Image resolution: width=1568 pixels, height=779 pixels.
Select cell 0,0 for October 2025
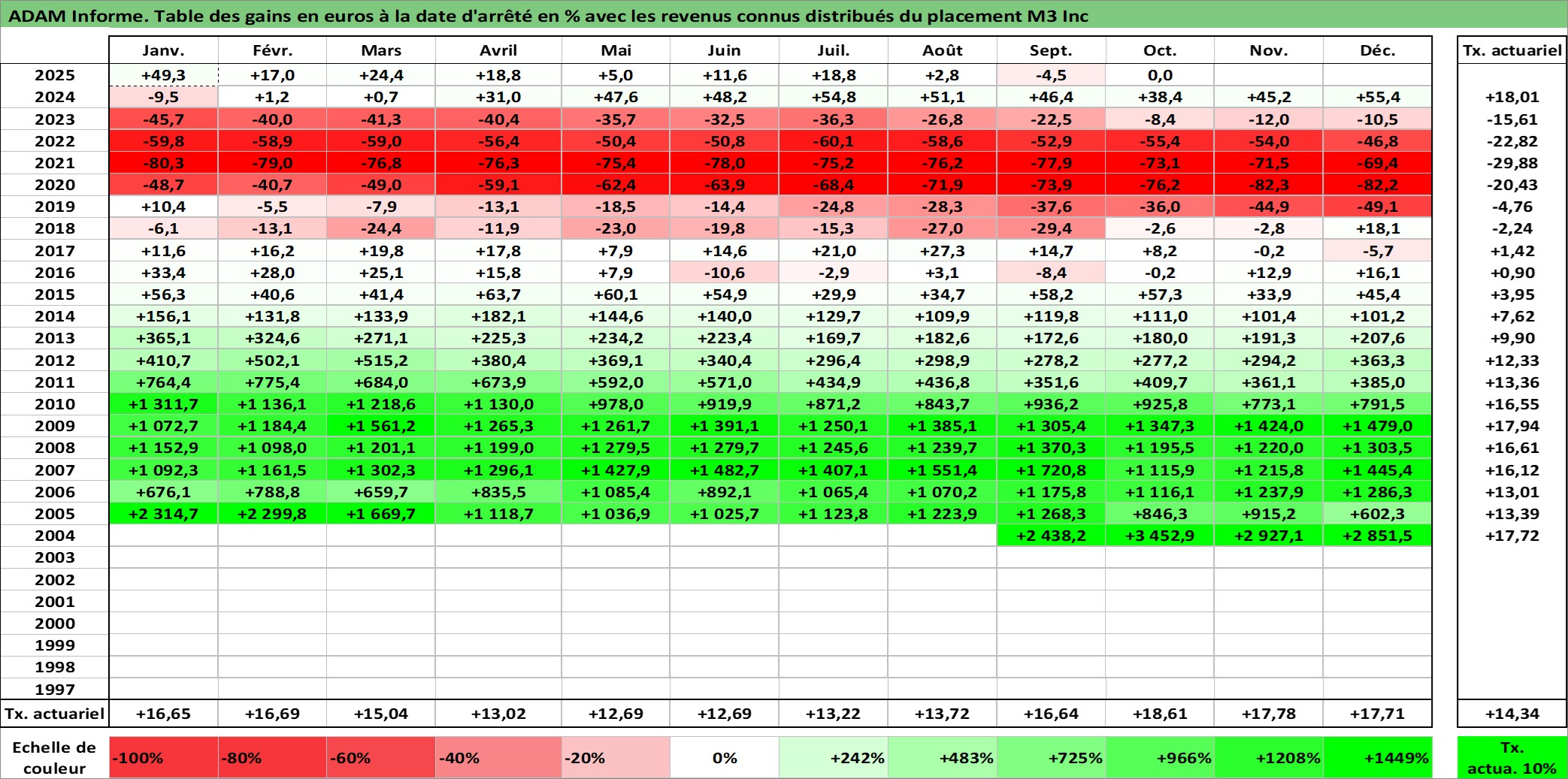(1160, 75)
